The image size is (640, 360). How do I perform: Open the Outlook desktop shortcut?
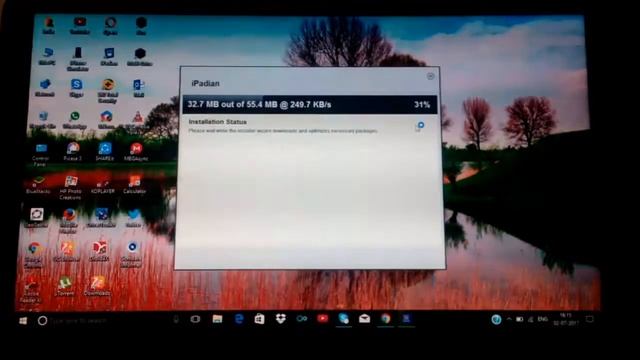click(138, 88)
